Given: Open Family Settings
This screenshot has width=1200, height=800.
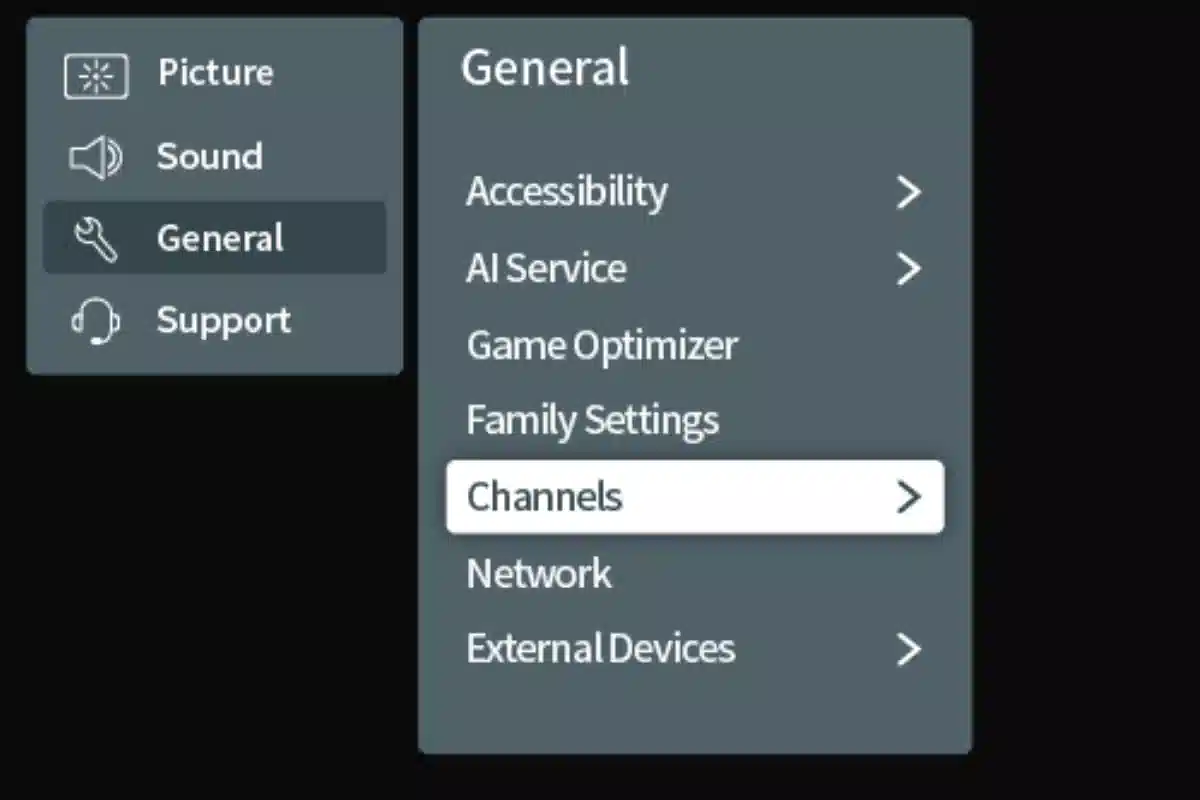Looking at the screenshot, I should [x=591, y=420].
